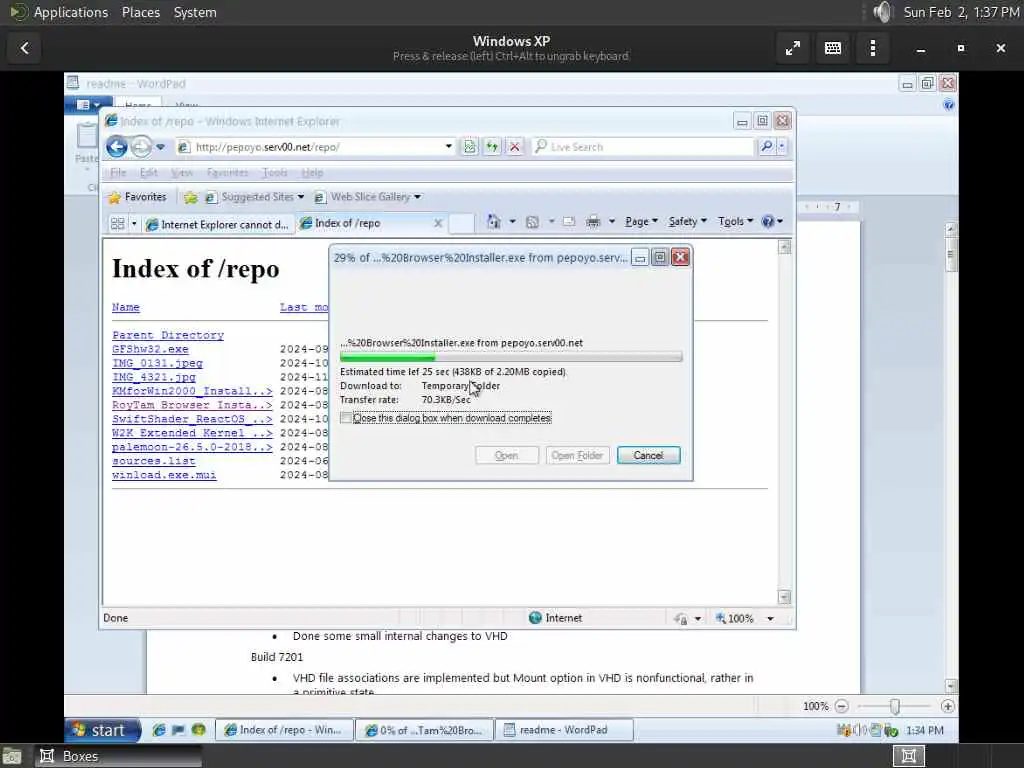The width and height of the screenshot is (1024, 768).
Task: Click the Print icon in IE toolbar
Action: tap(593, 222)
